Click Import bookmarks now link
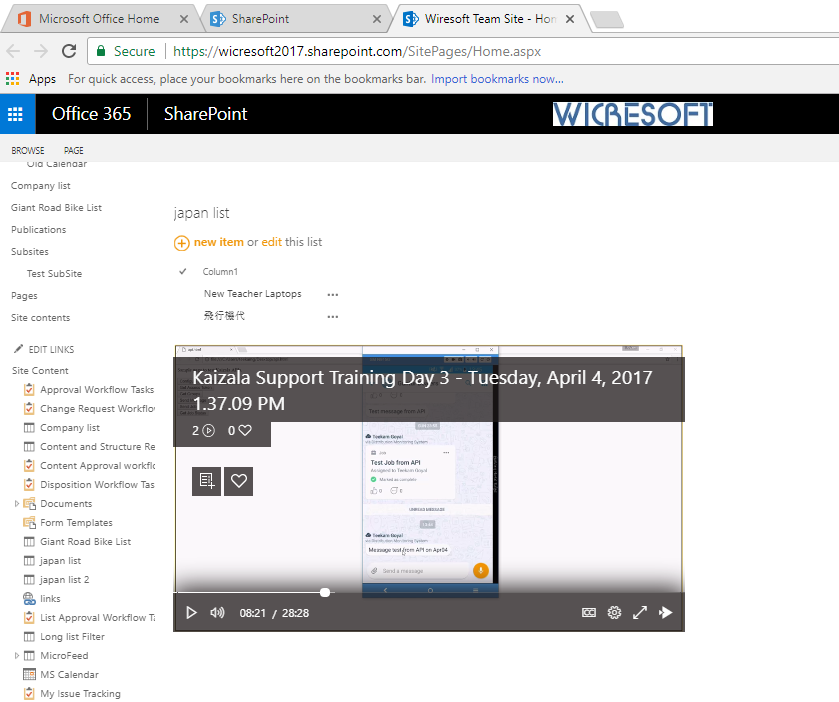 coord(497,79)
